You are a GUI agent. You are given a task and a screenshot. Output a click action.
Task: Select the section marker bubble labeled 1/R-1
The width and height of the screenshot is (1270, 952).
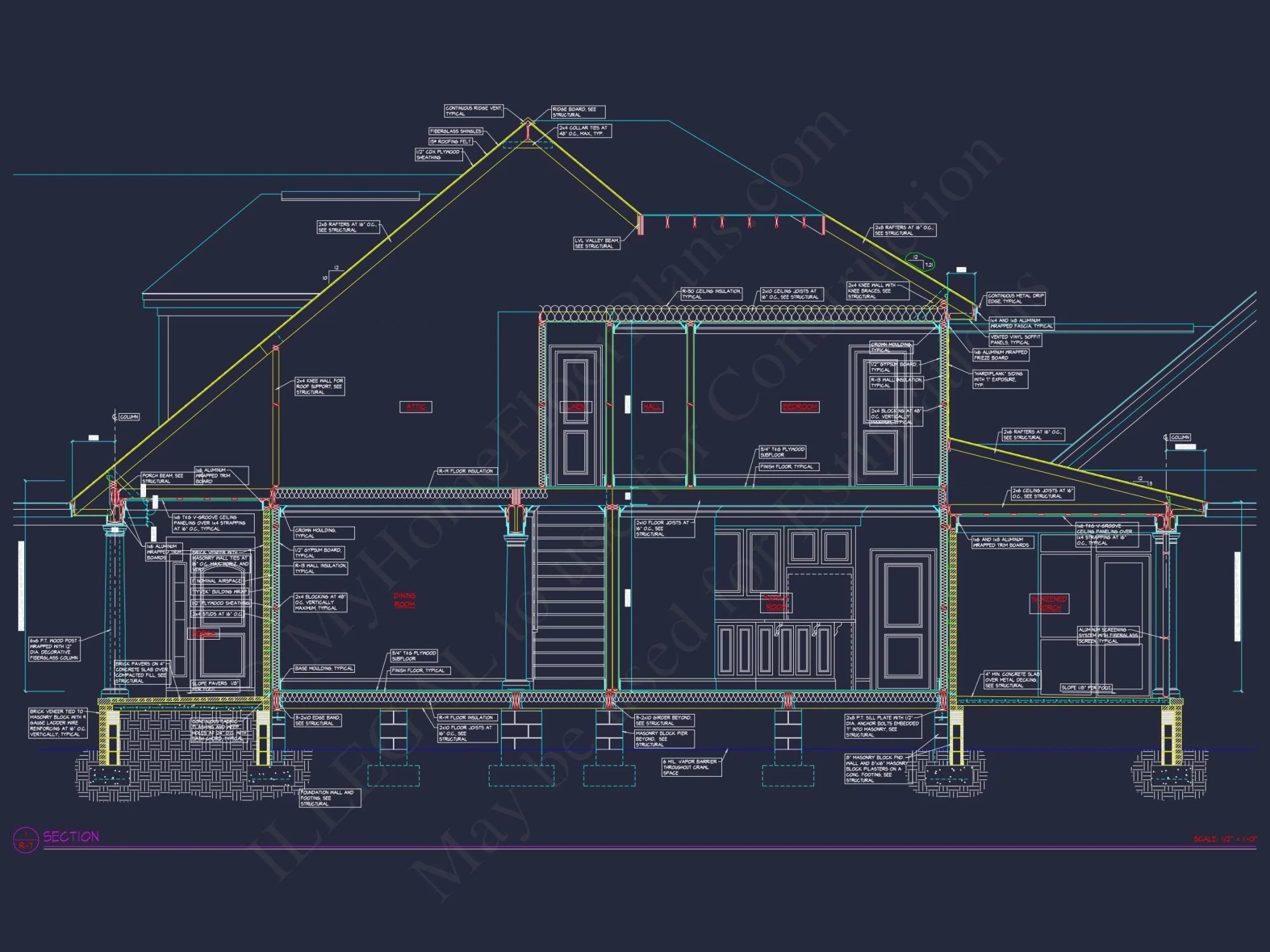click(x=25, y=838)
